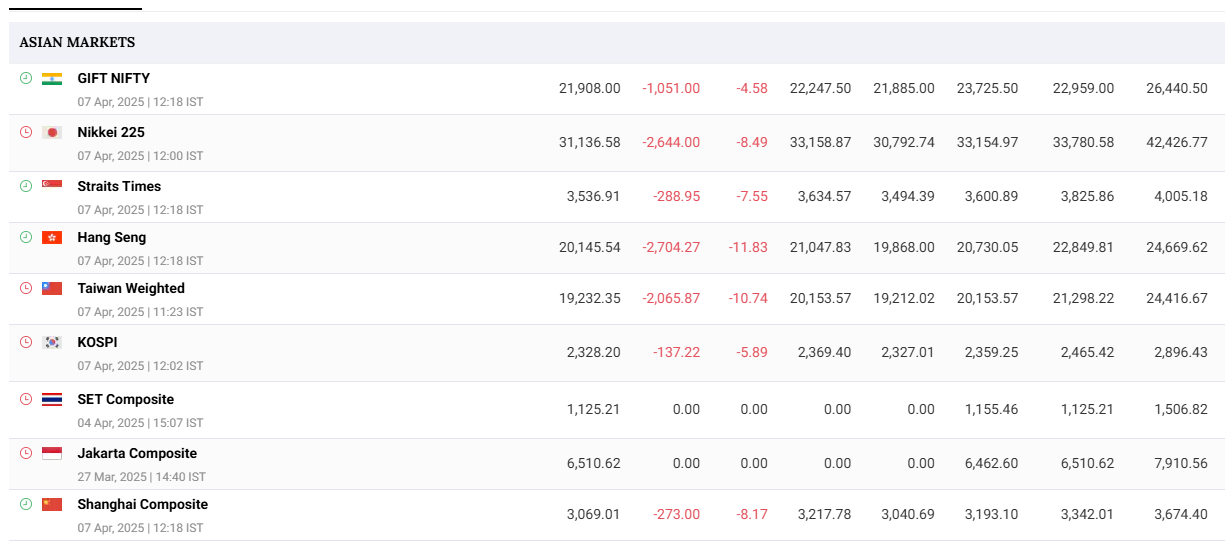The width and height of the screenshot is (1225, 542).
Task: Select Straits Times value 4,005.18
Action: click(x=1181, y=196)
